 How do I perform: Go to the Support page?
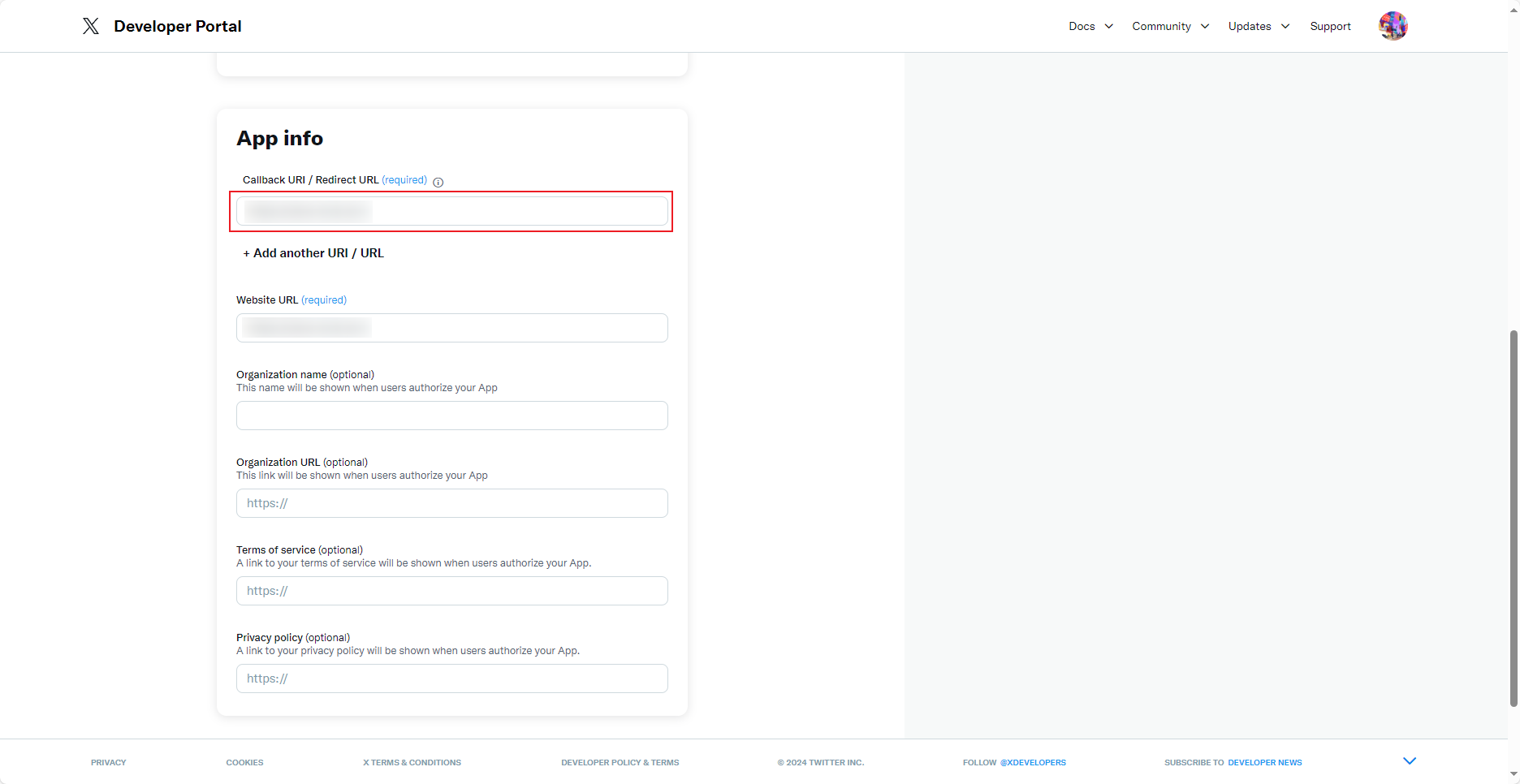[x=1330, y=26]
